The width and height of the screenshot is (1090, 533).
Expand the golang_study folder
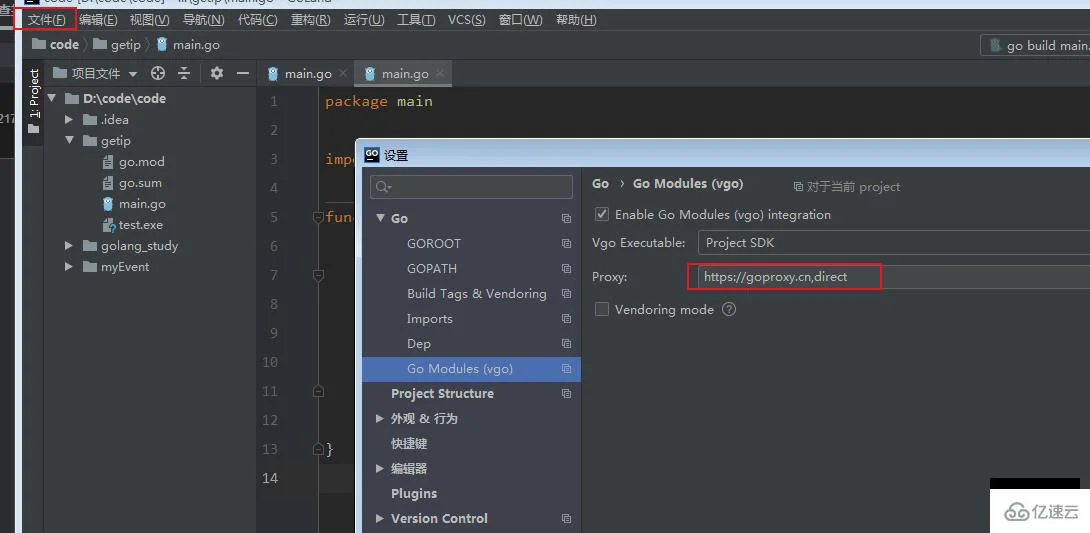pyautogui.click(x=69, y=245)
